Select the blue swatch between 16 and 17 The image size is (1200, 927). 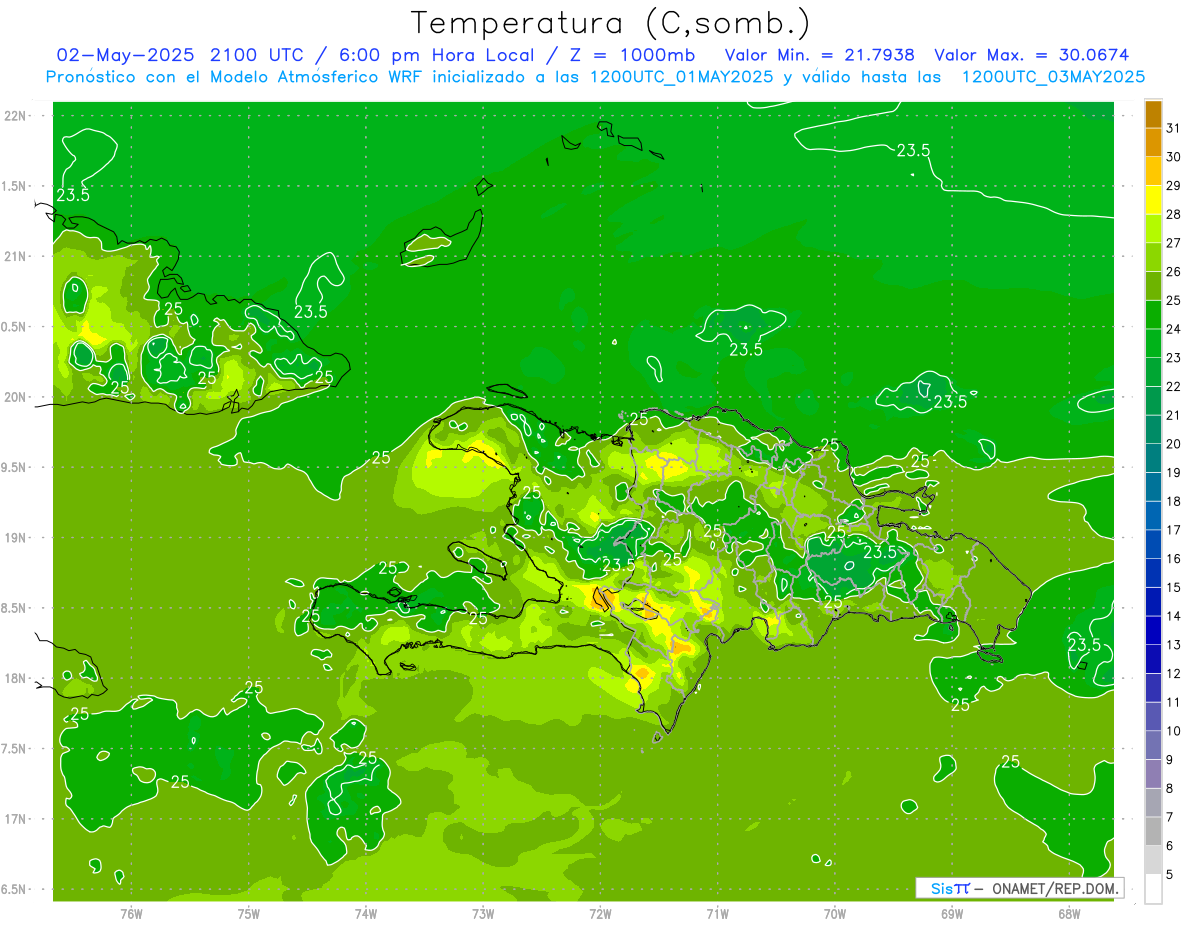click(x=1153, y=544)
